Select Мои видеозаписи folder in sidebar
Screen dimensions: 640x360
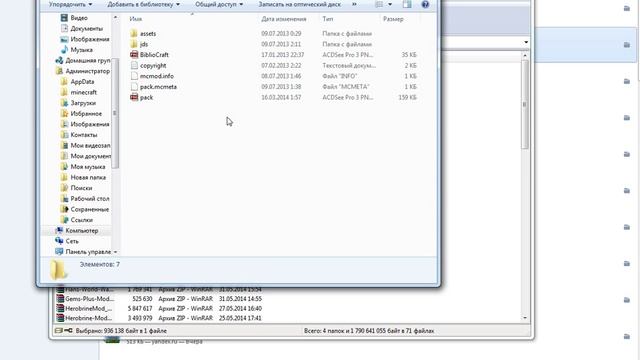90,145
